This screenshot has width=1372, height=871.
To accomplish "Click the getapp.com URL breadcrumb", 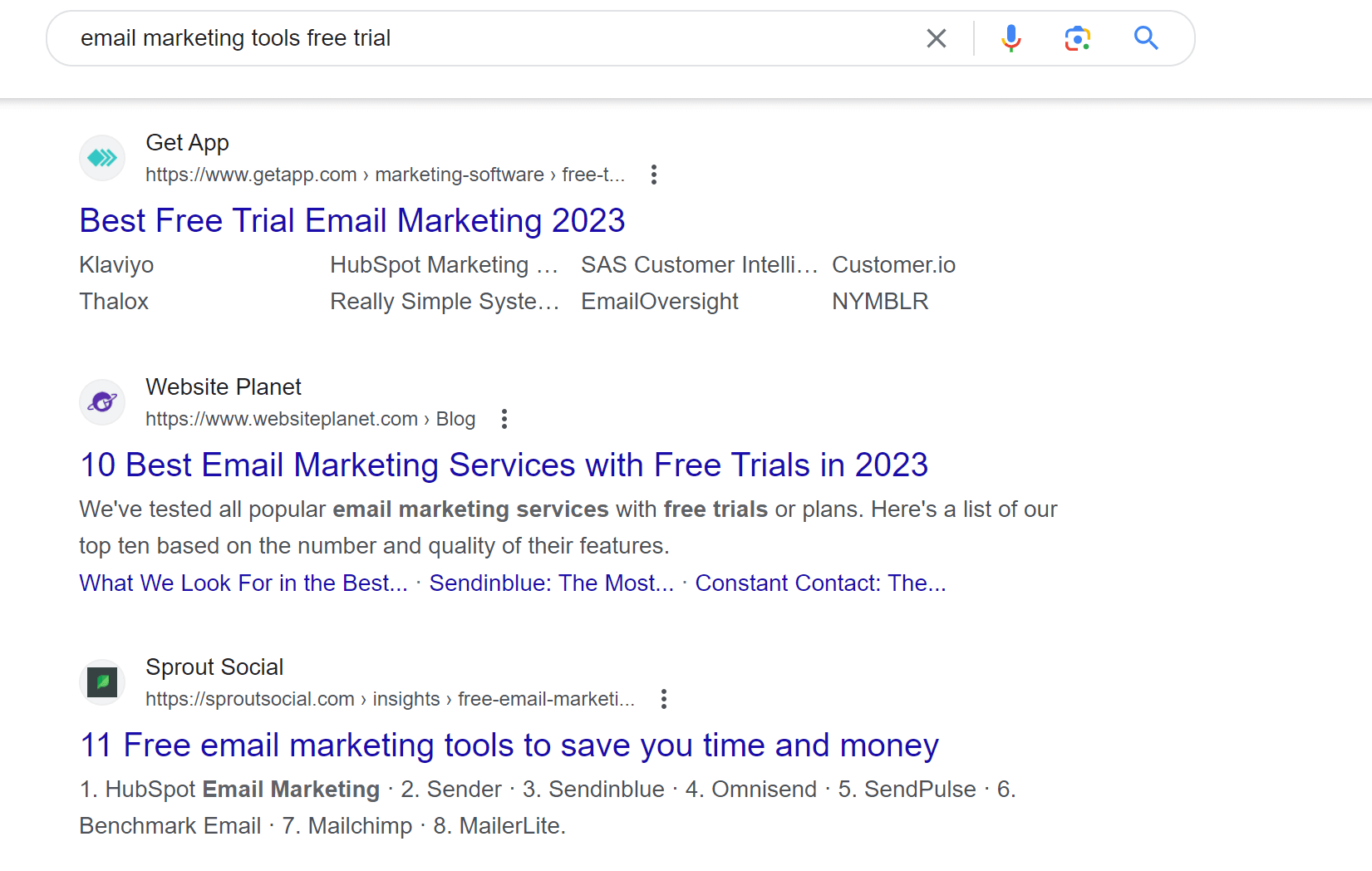I will [385, 175].
